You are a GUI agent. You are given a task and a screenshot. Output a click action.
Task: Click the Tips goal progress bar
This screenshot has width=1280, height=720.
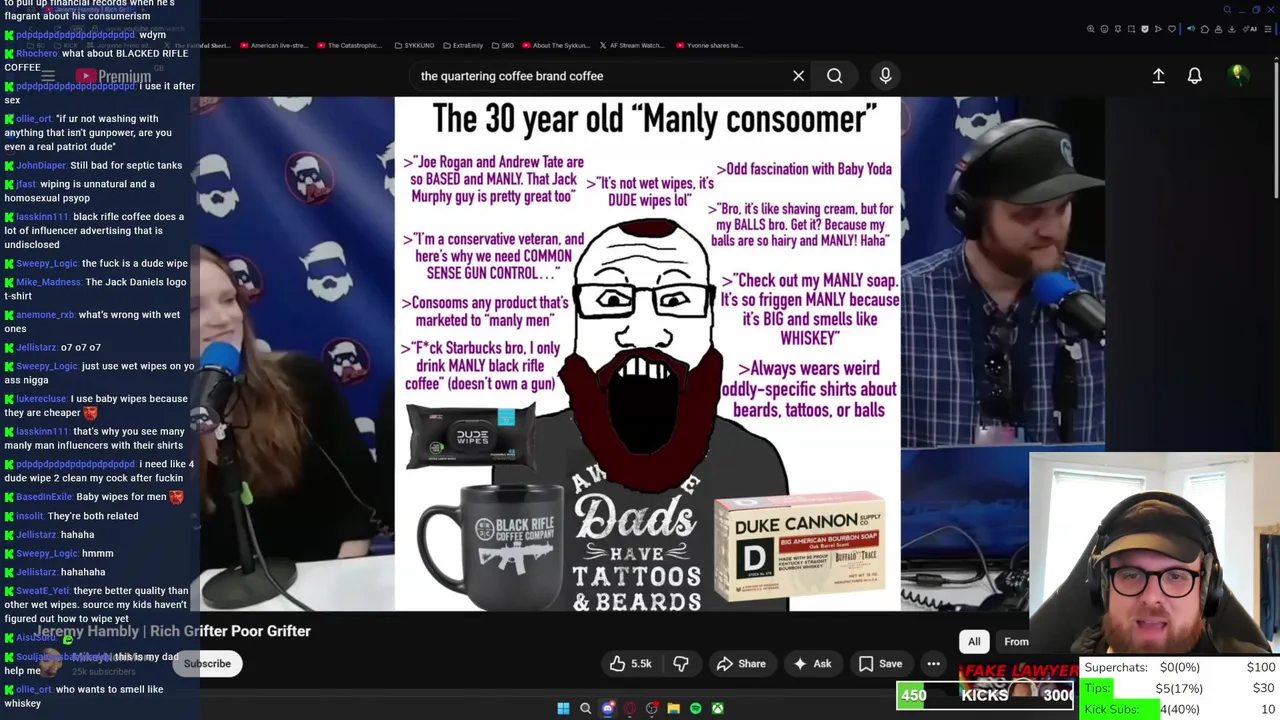click(1181, 688)
